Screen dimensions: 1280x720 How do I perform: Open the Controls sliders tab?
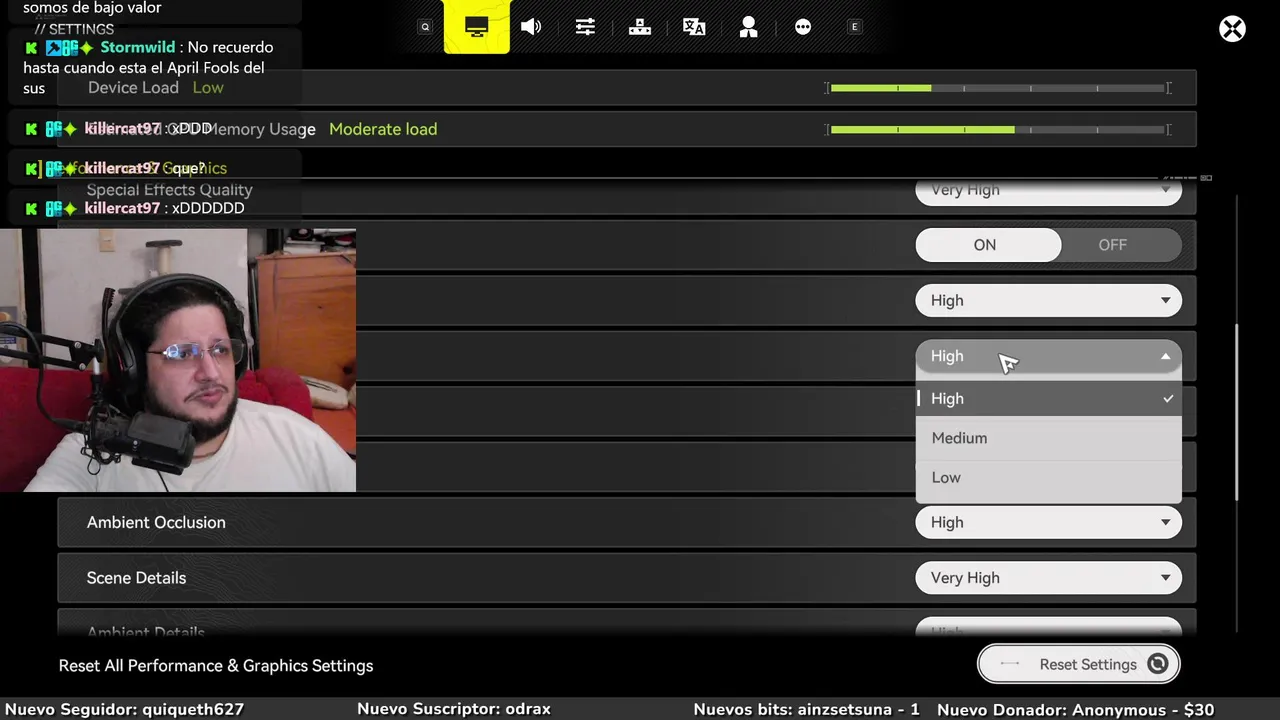pos(585,27)
